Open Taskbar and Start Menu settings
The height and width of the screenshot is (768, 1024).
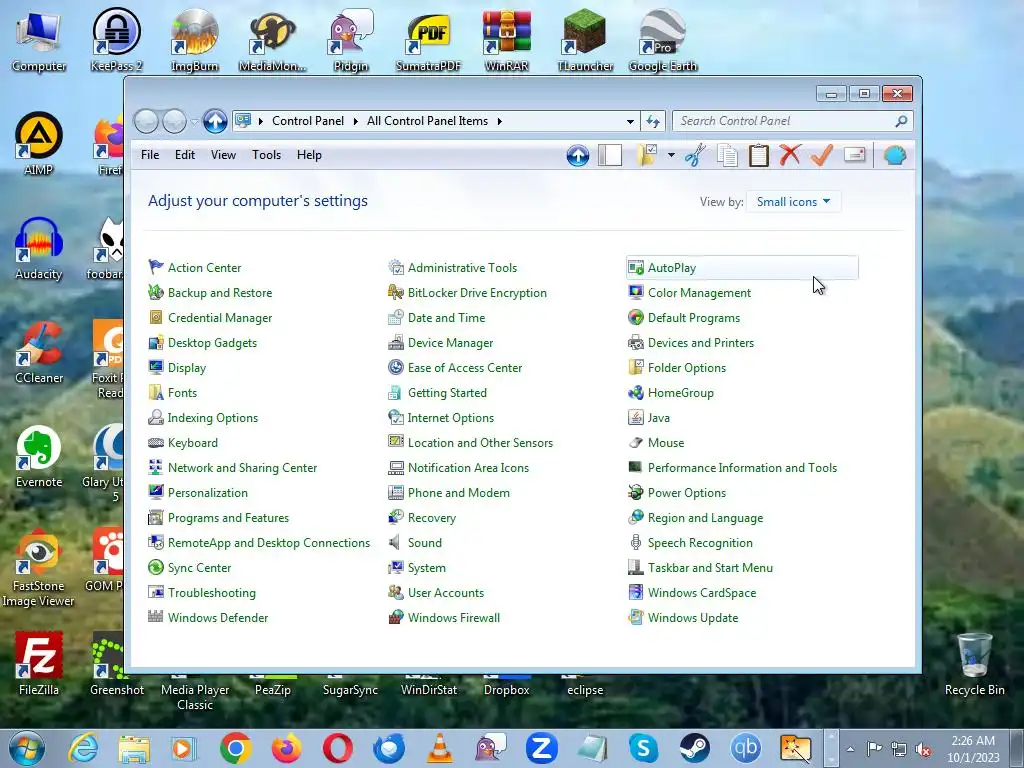(x=710, y=568)
